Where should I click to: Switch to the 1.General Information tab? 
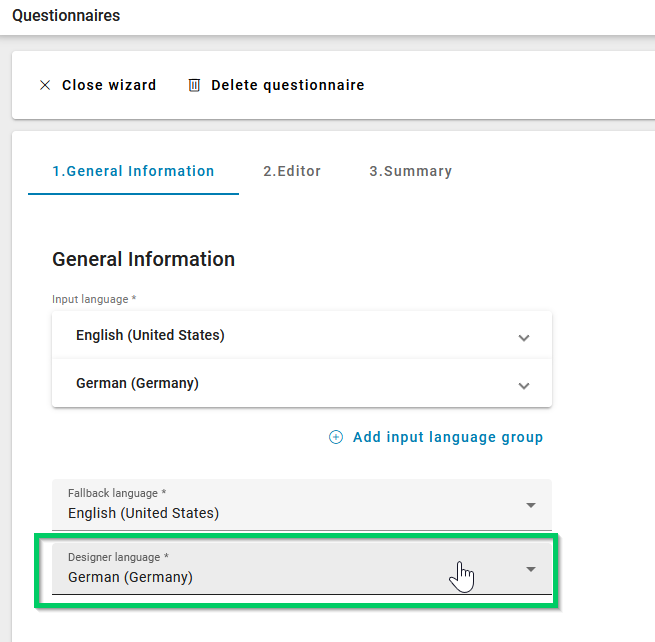click(133, 171)
